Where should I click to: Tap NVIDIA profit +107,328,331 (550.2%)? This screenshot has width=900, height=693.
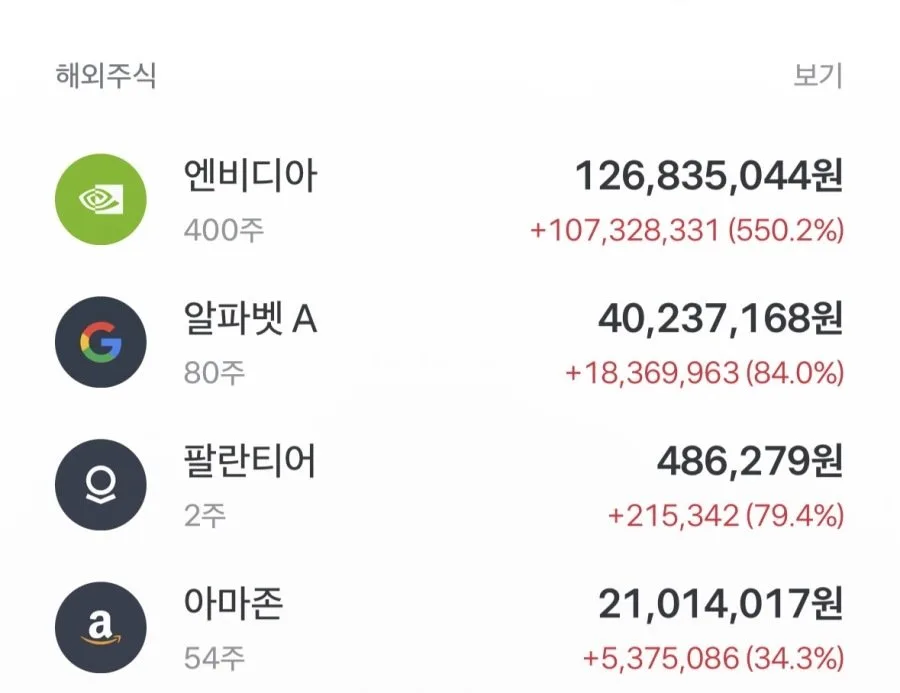687,230
